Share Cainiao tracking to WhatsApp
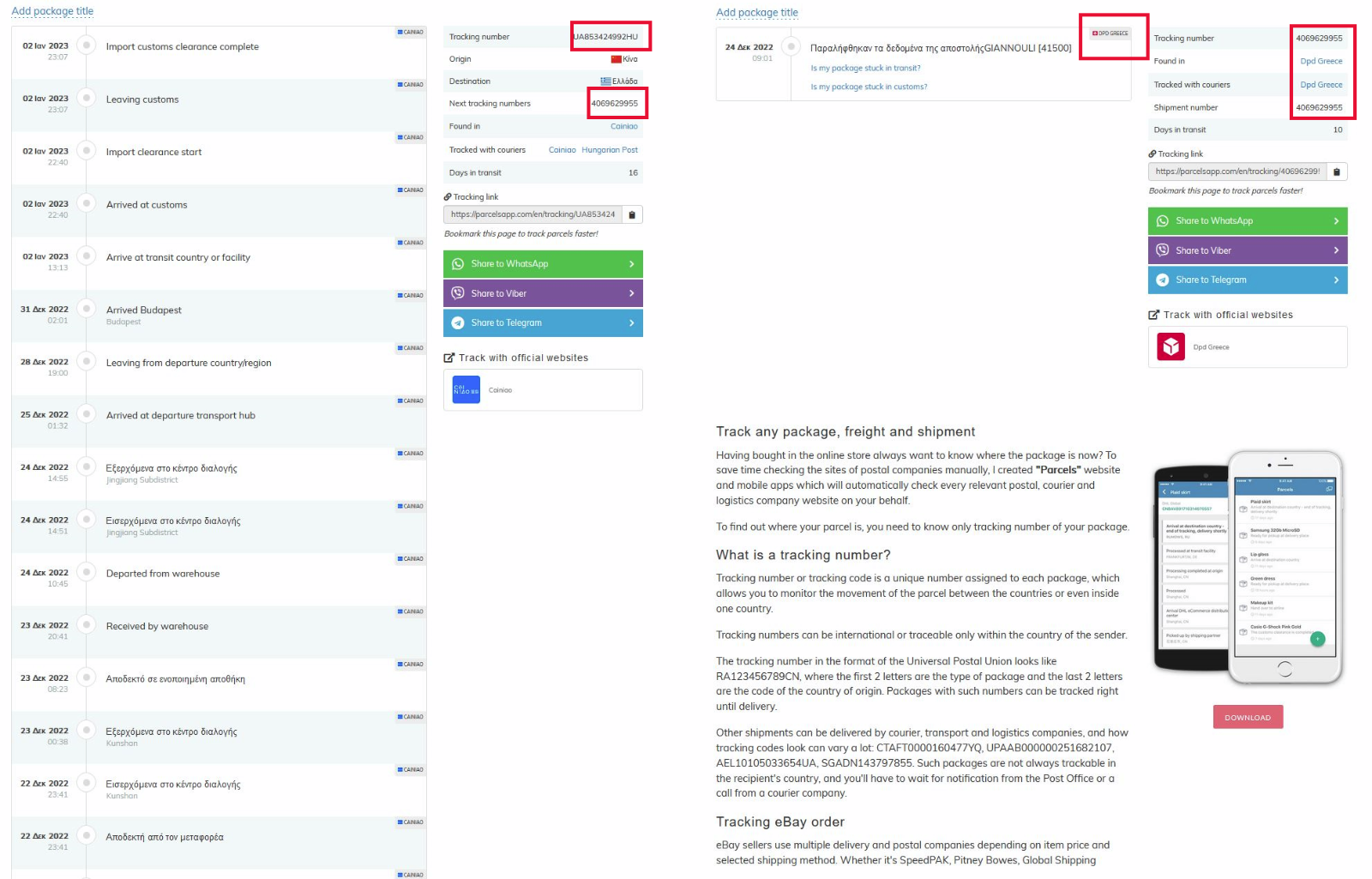The width and height of the screenshot is (1372, 879). [543, 264]
